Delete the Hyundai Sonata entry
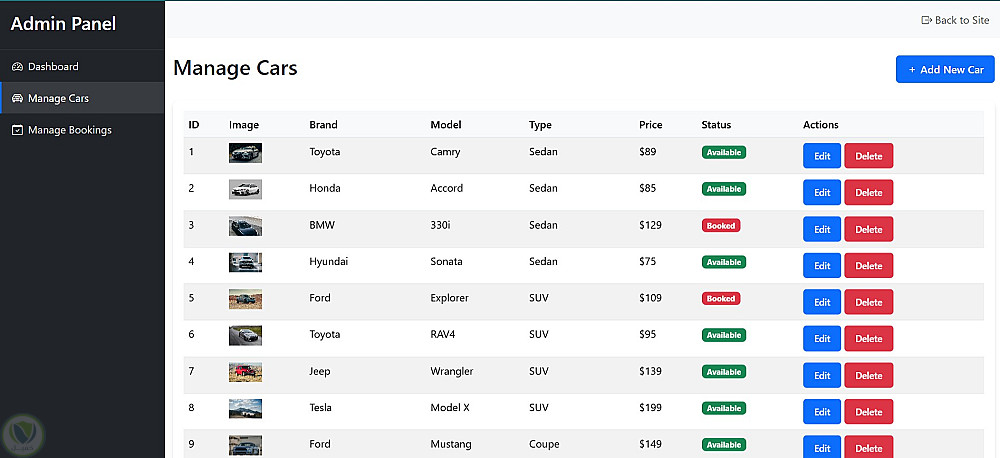This screenshot has width=1000, height=458. (868, 266)
